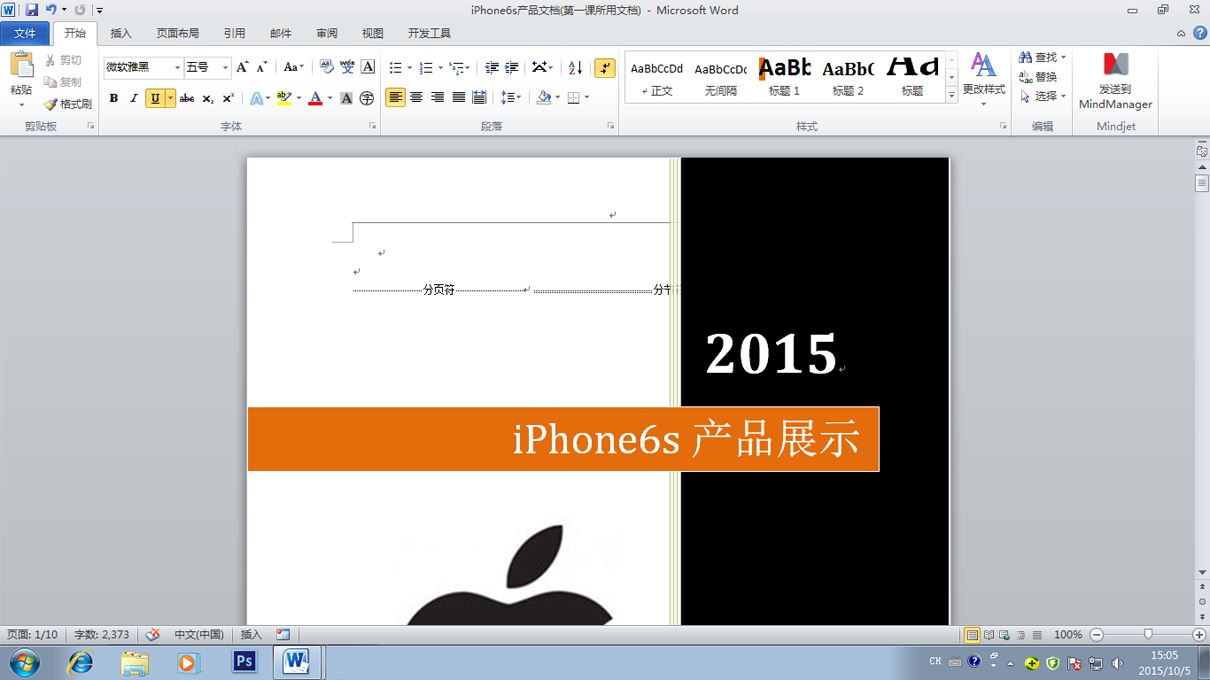The width and height of the screenshot is (1210, 680).
Task: Click the zoom slider handle
Action: pyautogui.click(x=1148, y=634)
